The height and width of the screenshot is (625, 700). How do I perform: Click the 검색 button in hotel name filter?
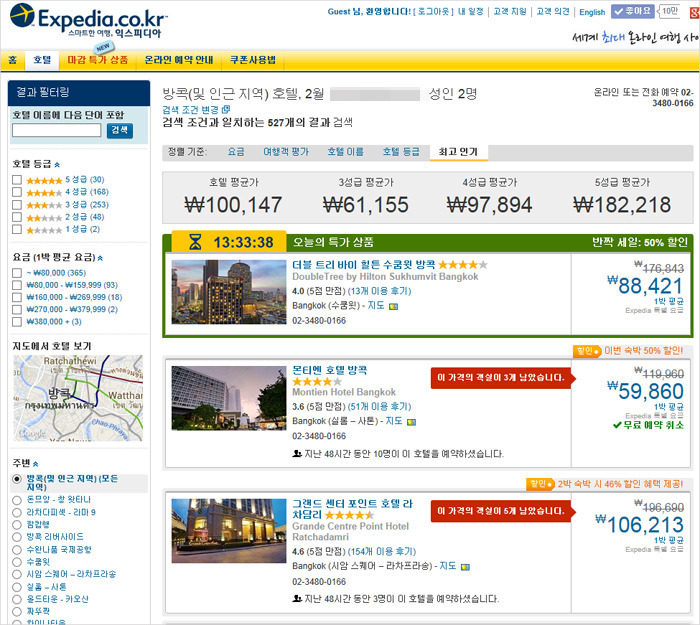pyautogui.click(x=120, y=130)
